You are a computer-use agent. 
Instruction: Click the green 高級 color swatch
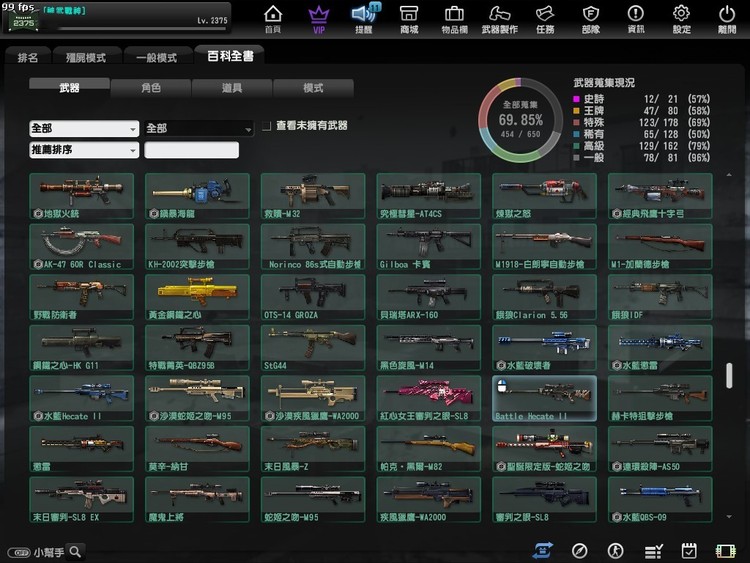coord(576,146)
